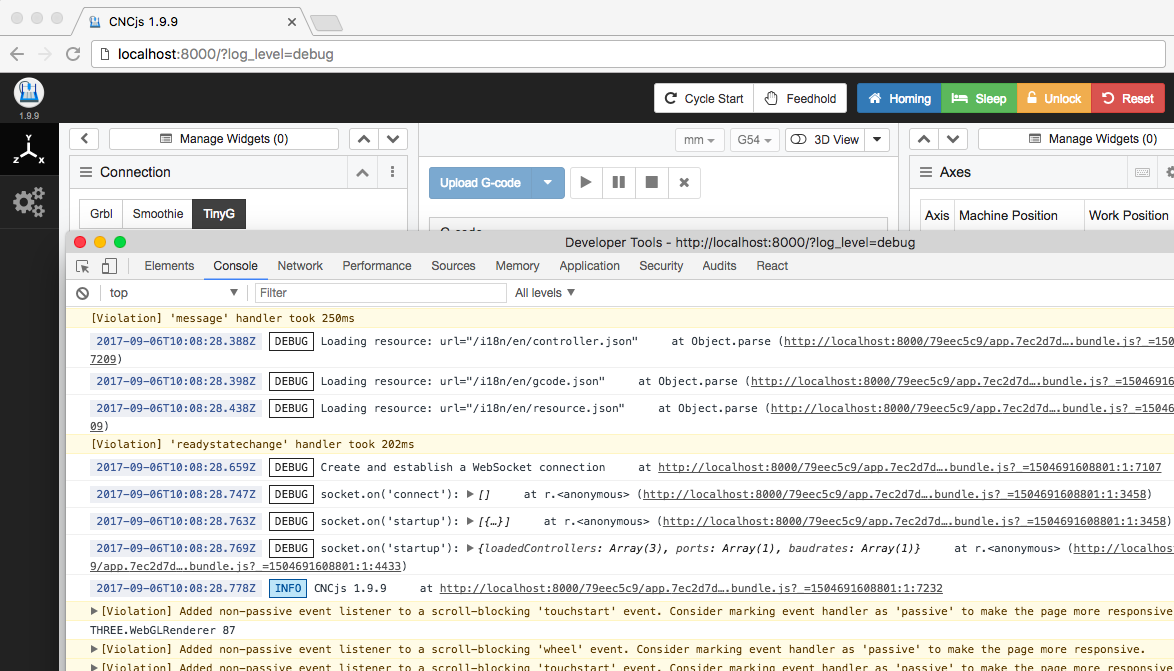The width and height of the screenshot is (1174, 671).
Task: Open the All levels log filter dropdown
Action: click(545, 293)
